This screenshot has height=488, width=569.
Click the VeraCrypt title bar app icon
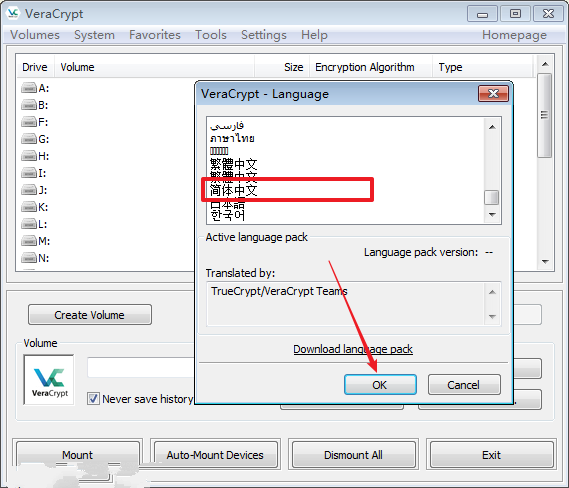(13, 13)
